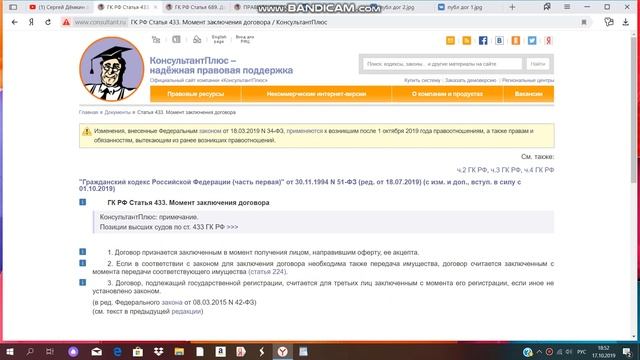Open the browser hamburger menu

567,7
